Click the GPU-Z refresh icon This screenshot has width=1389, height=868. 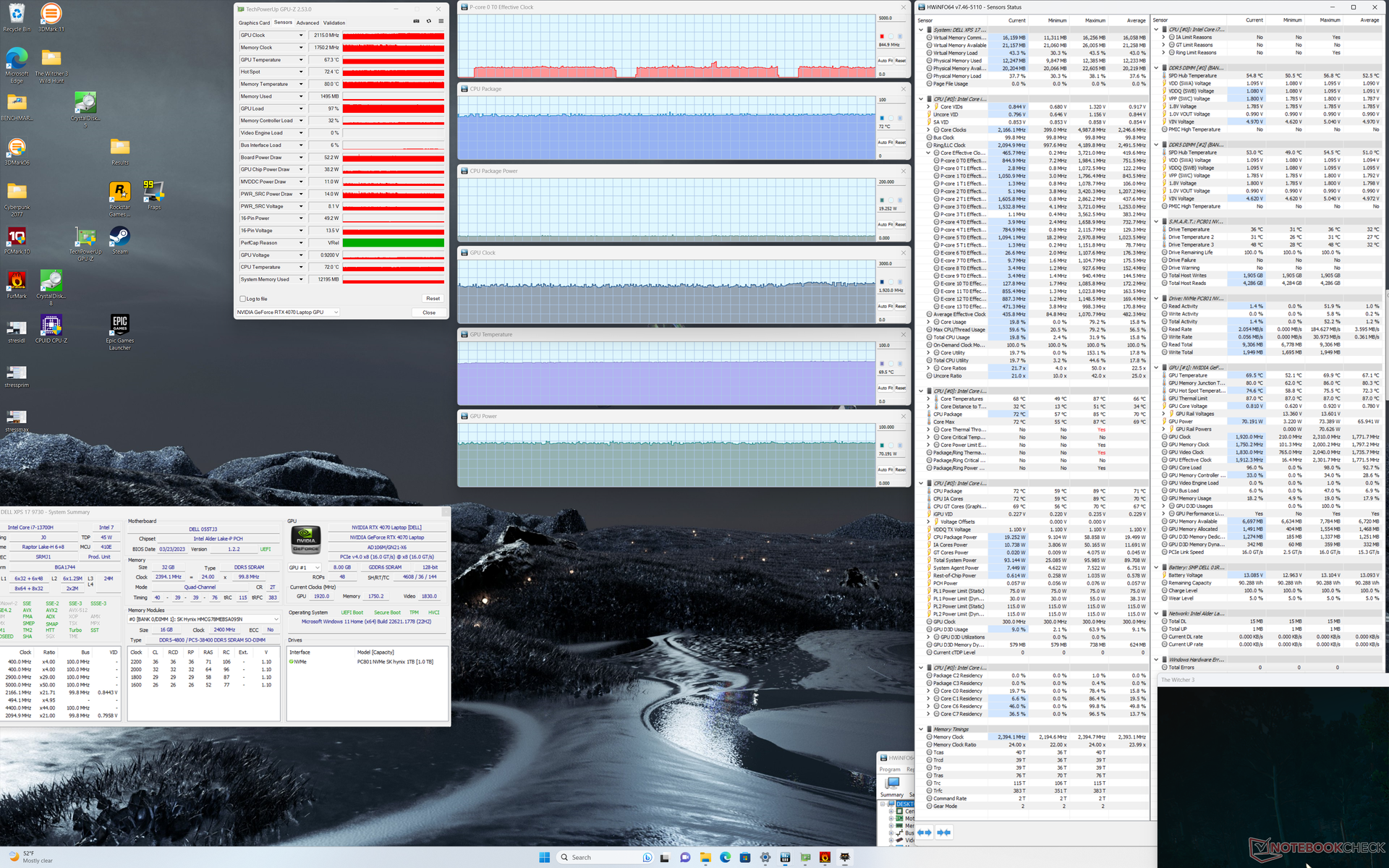click(428, 21)
